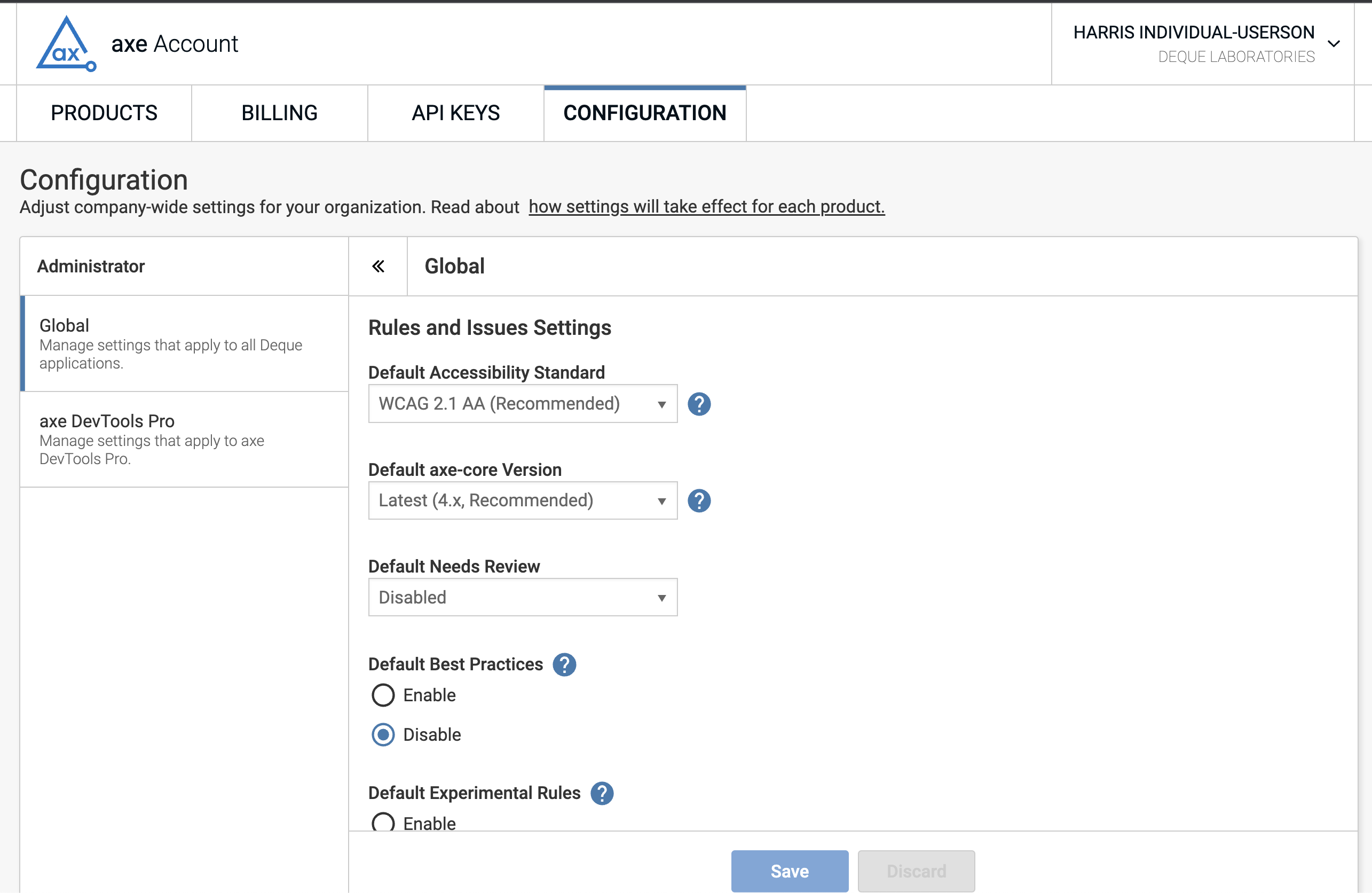
Task: Open help for Default Experimental Rules
Action: pos(602,793)
